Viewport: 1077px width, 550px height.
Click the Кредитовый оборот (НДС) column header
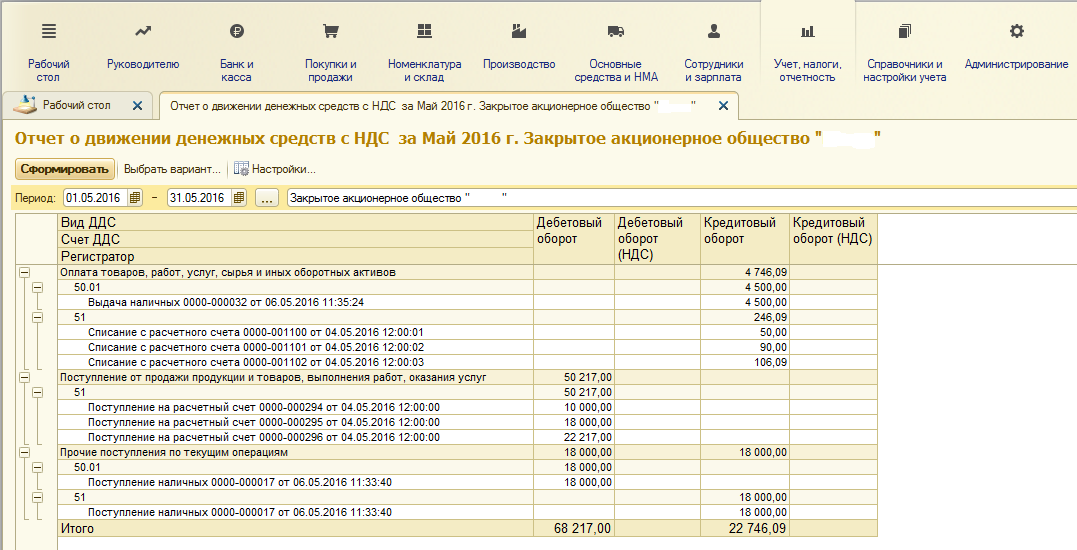(x=833, y=239)
